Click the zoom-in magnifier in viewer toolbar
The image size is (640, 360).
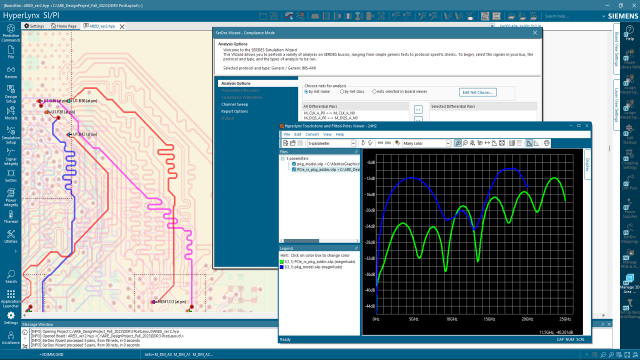(458, 143)
